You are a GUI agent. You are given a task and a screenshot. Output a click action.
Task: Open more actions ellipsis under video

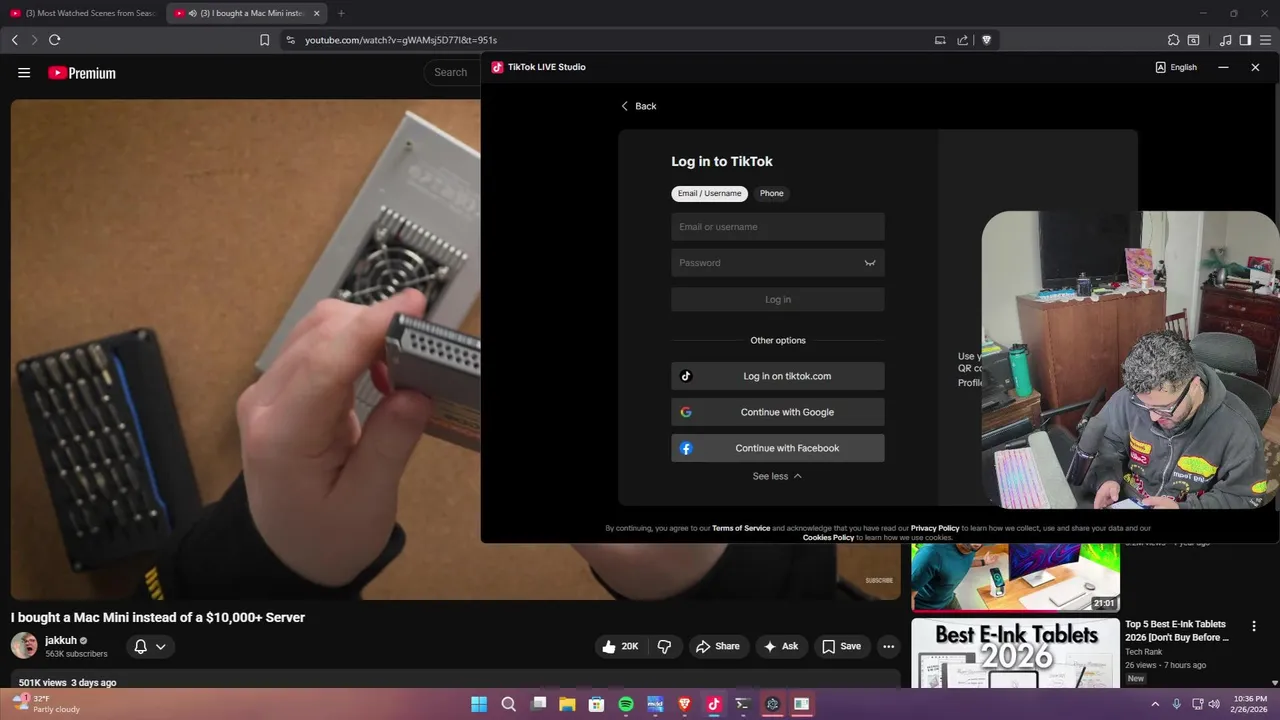pyautogui.click(x=888, y=646)
